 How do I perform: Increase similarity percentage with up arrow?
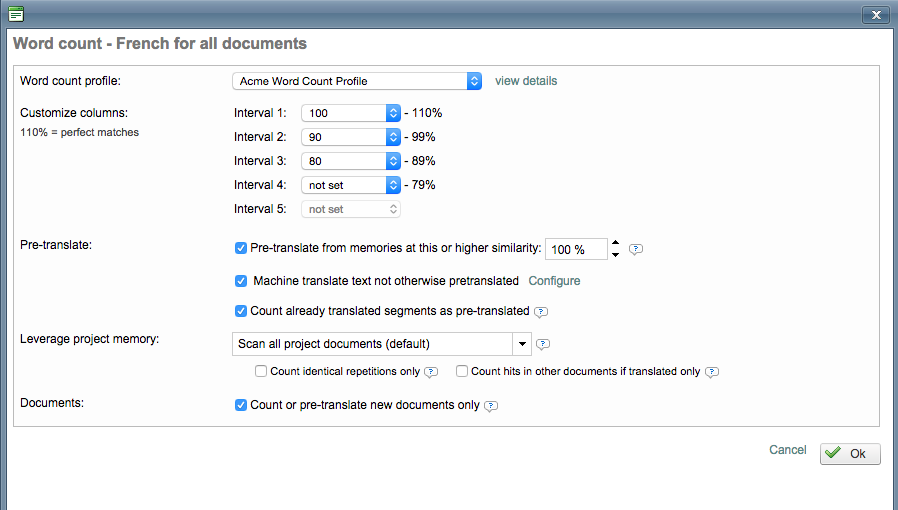point(615,243)
